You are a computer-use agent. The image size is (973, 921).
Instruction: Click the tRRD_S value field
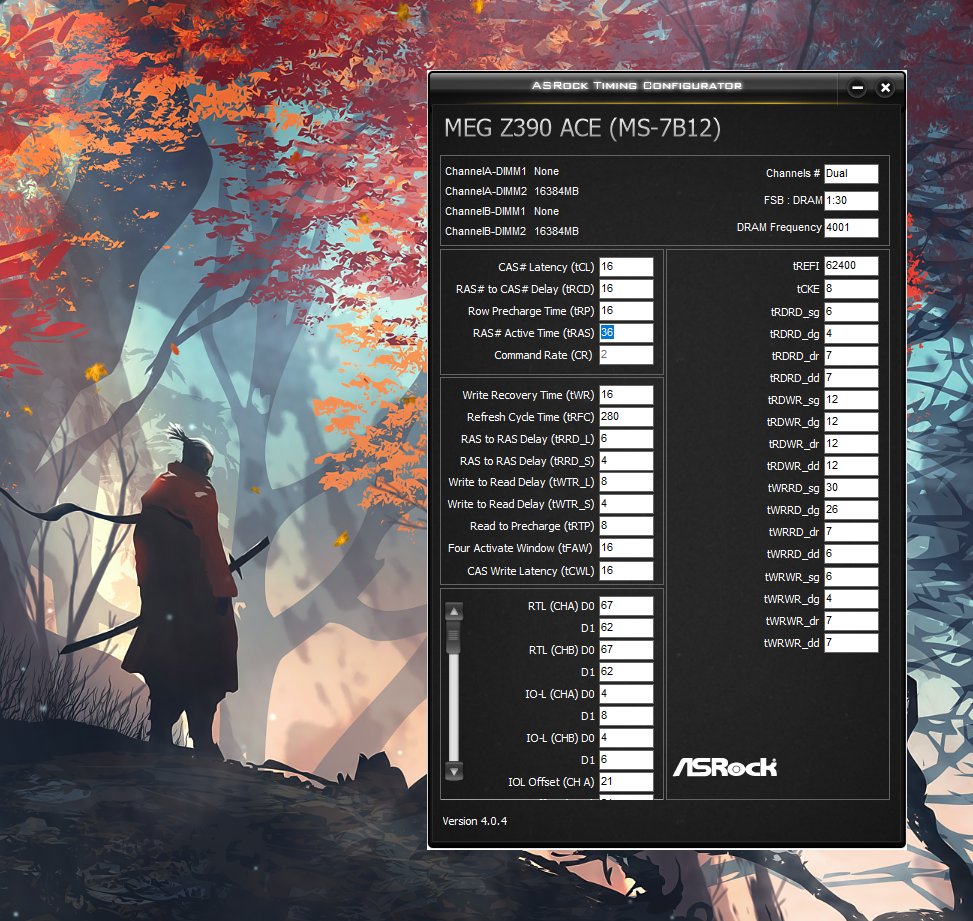click(626, 460)
